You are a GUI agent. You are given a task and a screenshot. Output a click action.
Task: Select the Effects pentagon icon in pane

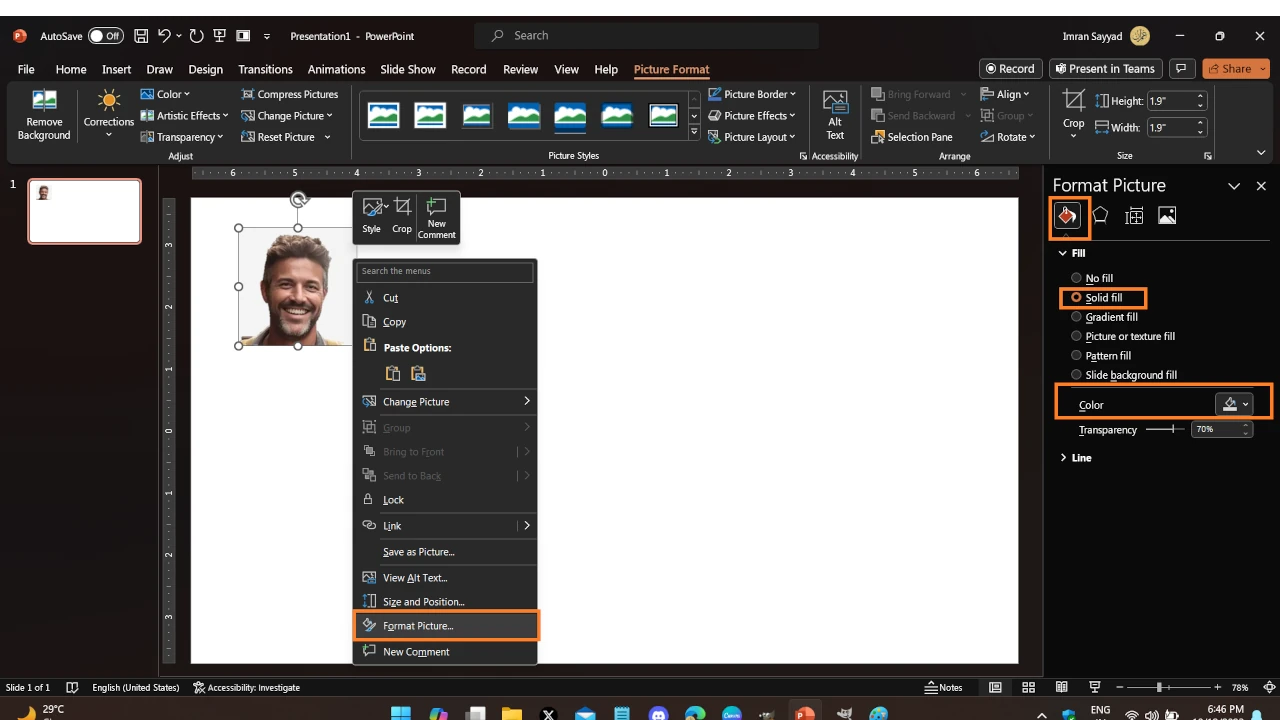(x=1100, y=215)
